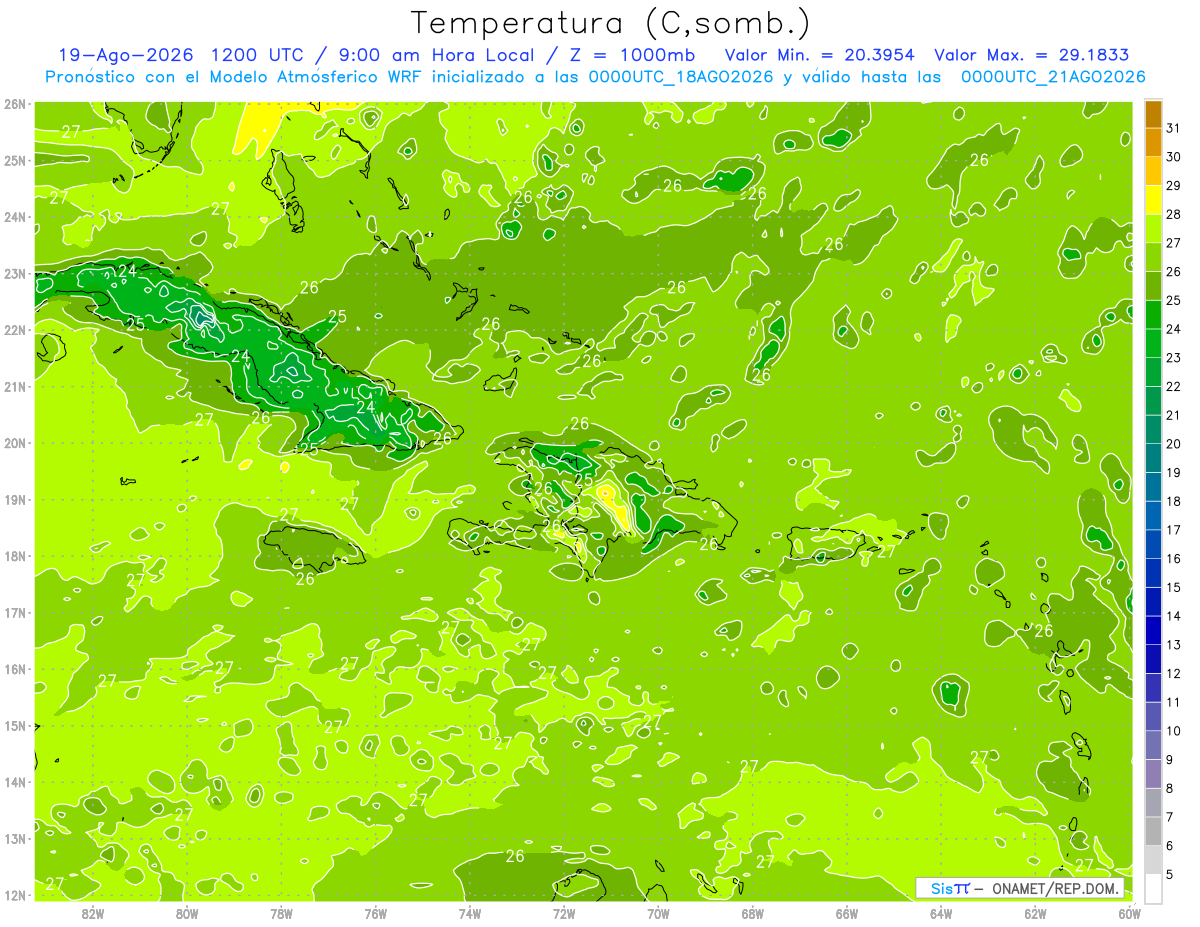The image size is (1200, 927).
Task: Click the "ONAMET/REP.DOM." credit label
Action: [1056, 888]
